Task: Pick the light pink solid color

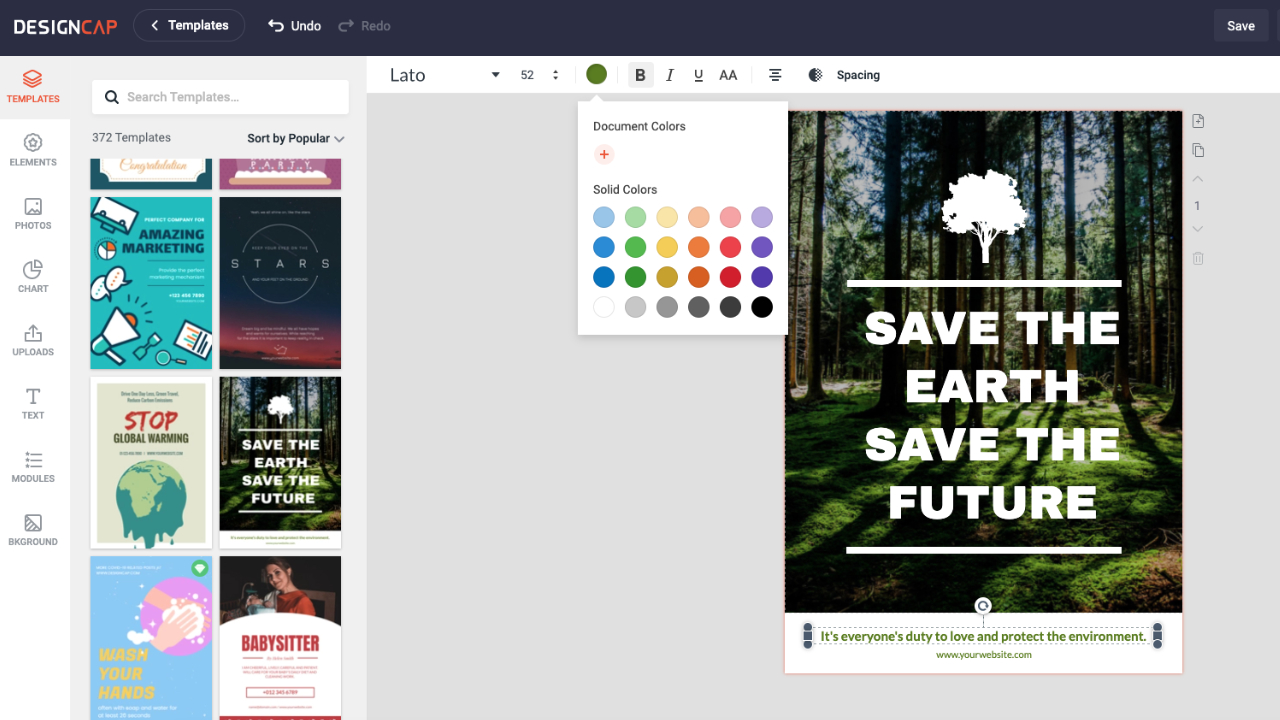Action: click(731, 217)
